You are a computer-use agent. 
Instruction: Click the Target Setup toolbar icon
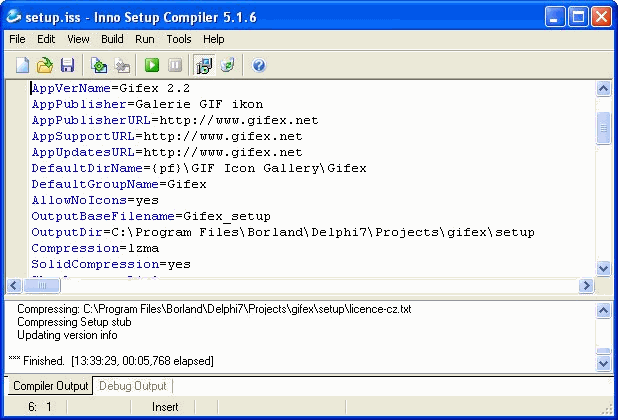pyautogui.click(x=204, y=65)
